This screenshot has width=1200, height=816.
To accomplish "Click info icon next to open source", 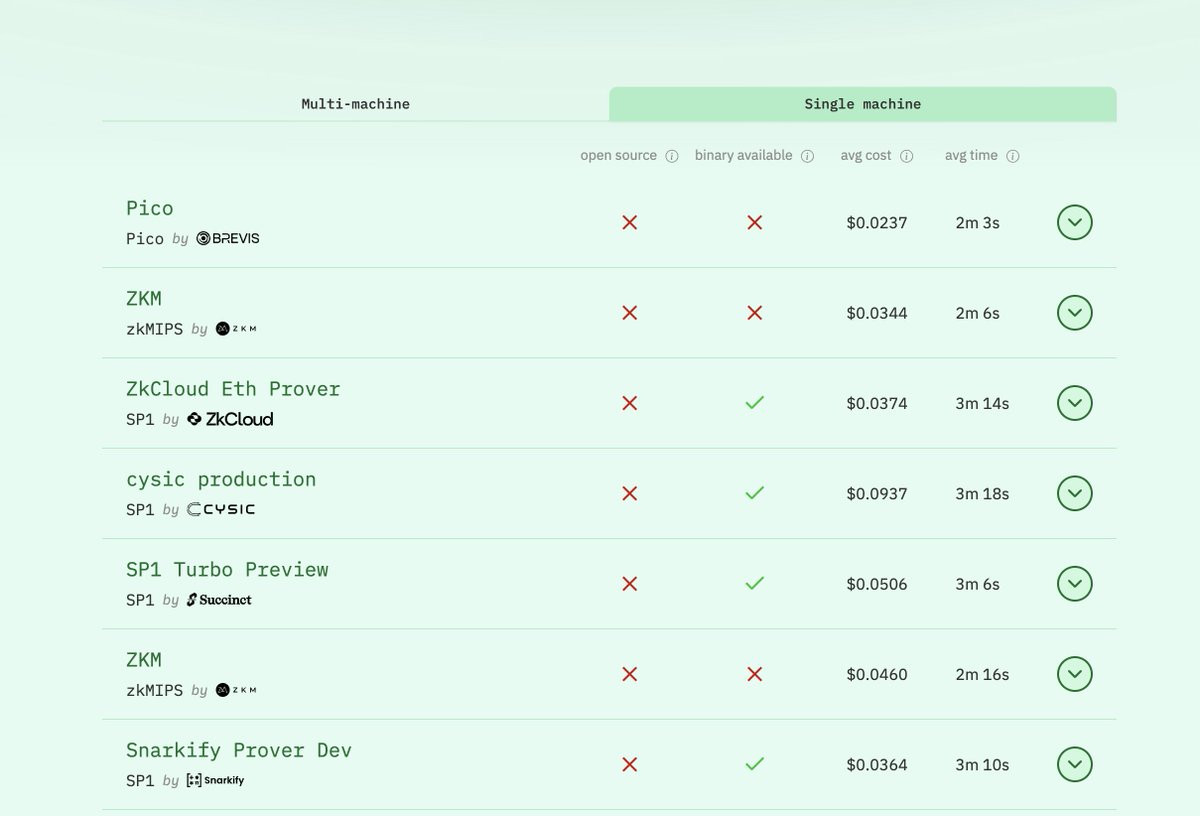I will coord(672,156).
